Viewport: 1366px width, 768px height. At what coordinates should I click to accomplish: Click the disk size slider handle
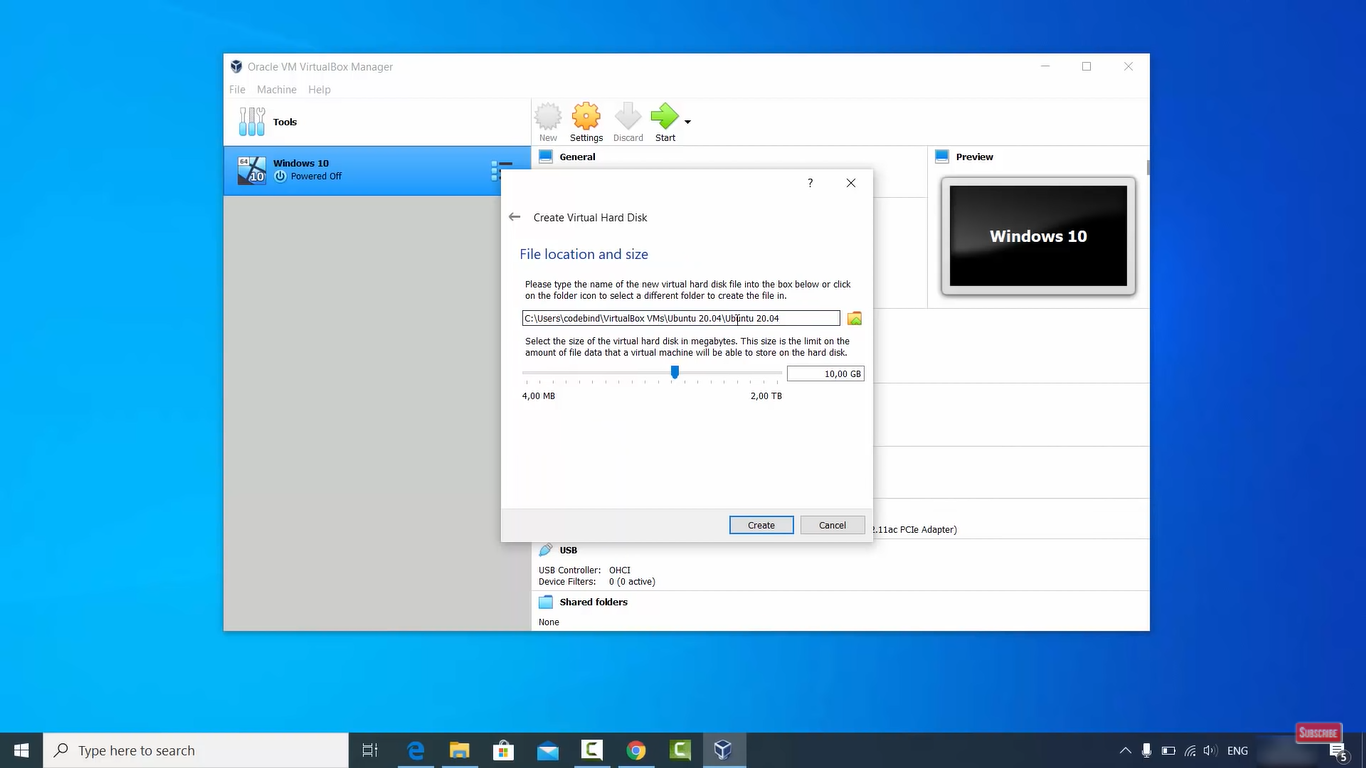pos(675,372)
